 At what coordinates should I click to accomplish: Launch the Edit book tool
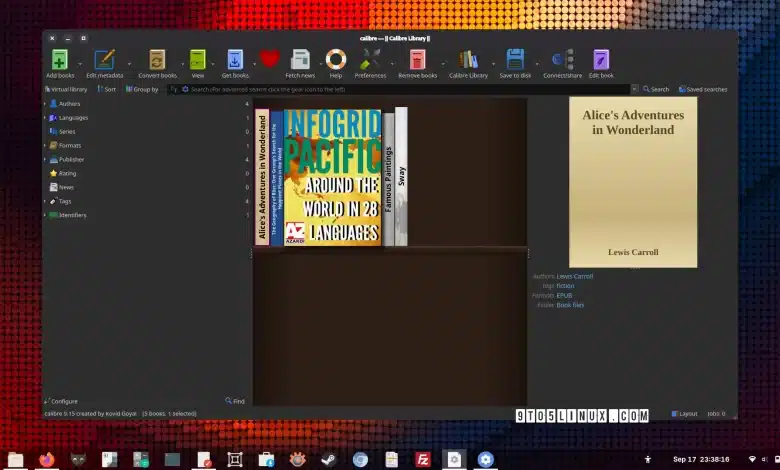coord(601,60)
